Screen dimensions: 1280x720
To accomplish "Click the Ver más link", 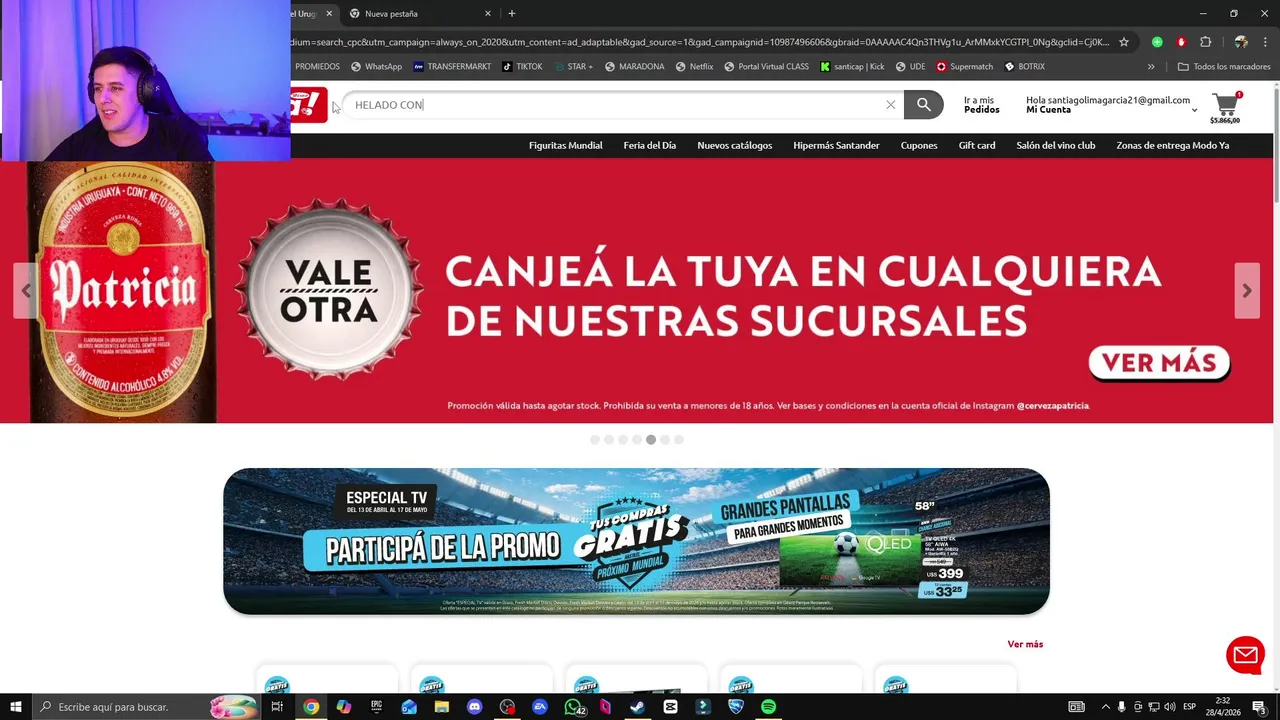I will (x=1025, y=644).
